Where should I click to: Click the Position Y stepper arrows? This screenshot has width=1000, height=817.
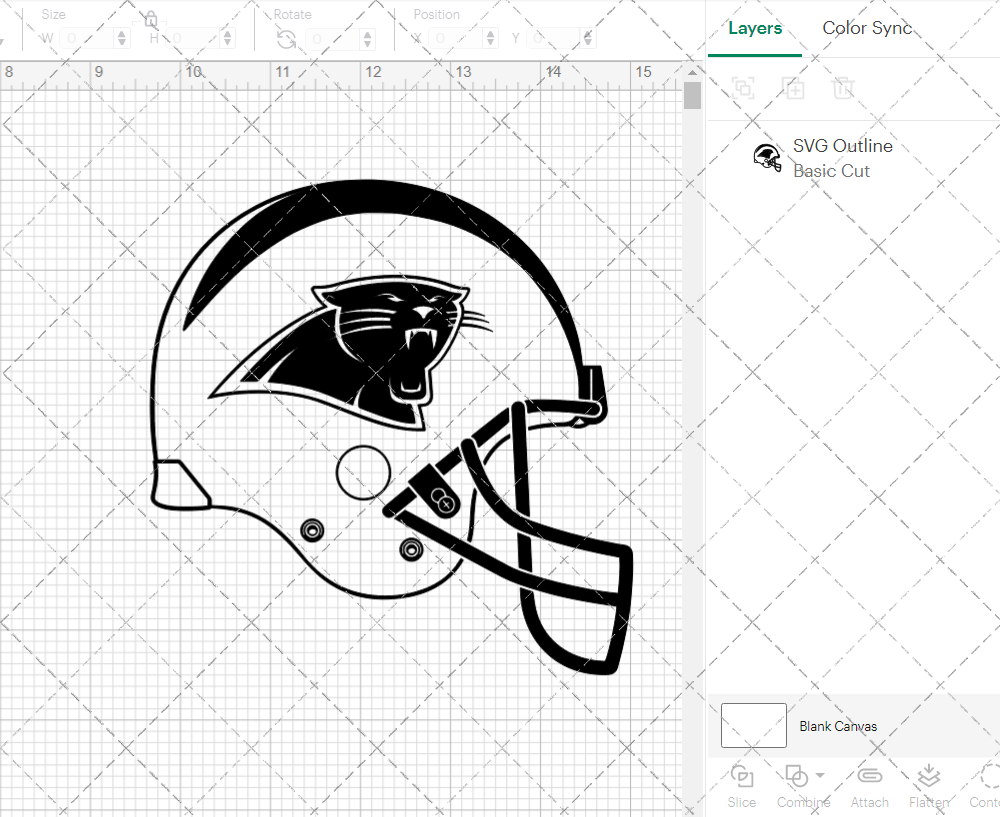click(587, 38)
